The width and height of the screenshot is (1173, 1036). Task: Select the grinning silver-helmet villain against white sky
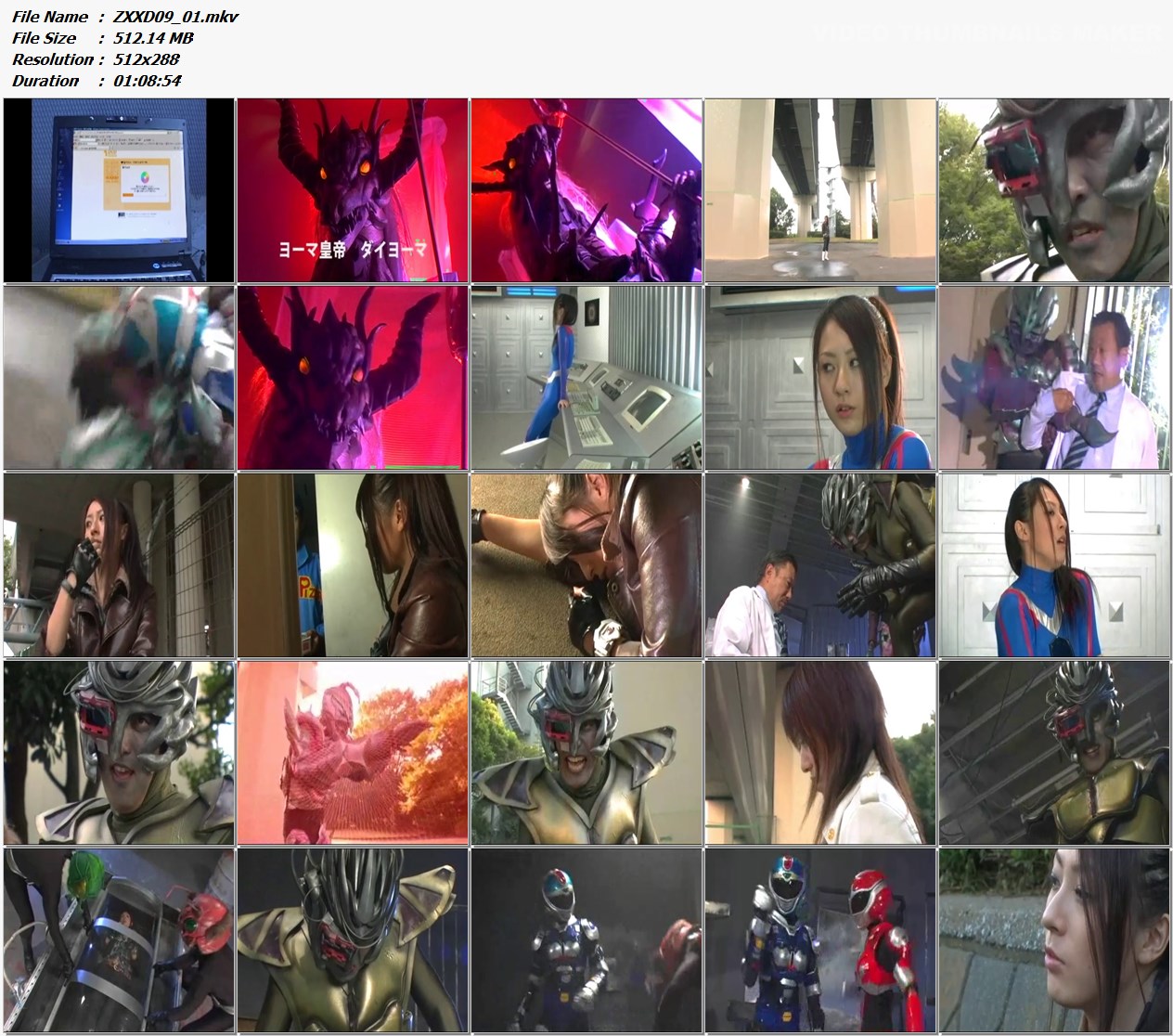click(119, 753)
